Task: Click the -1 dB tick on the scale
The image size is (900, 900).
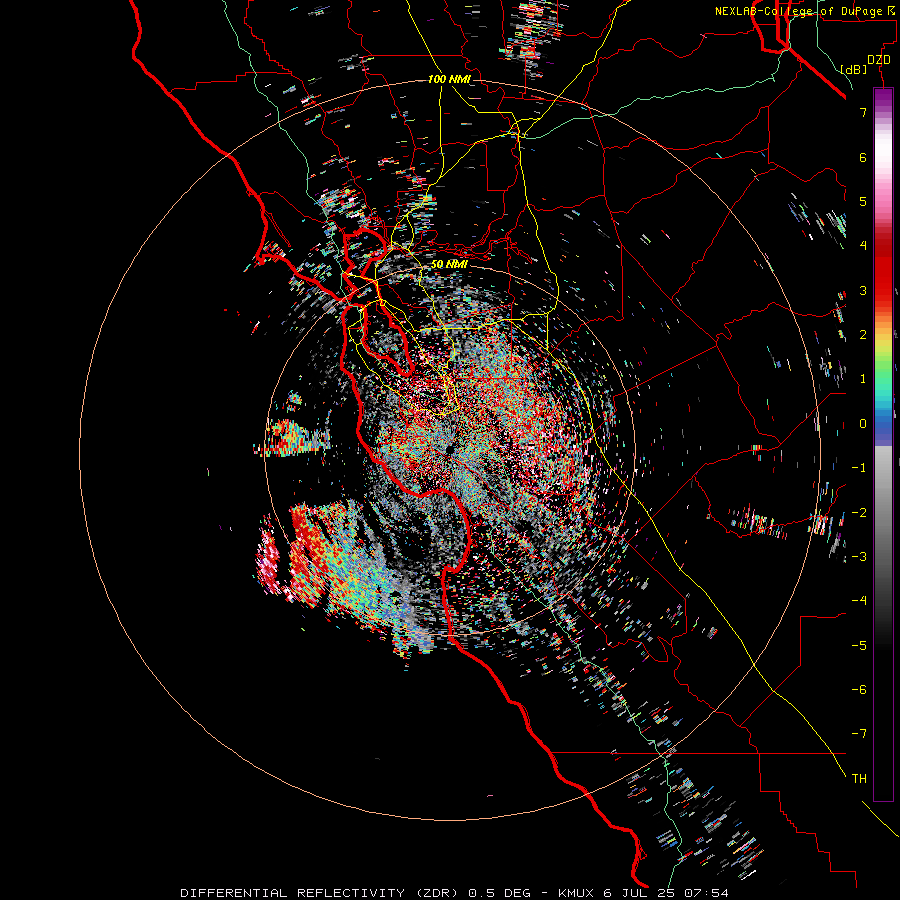Action: pos(859,468)
